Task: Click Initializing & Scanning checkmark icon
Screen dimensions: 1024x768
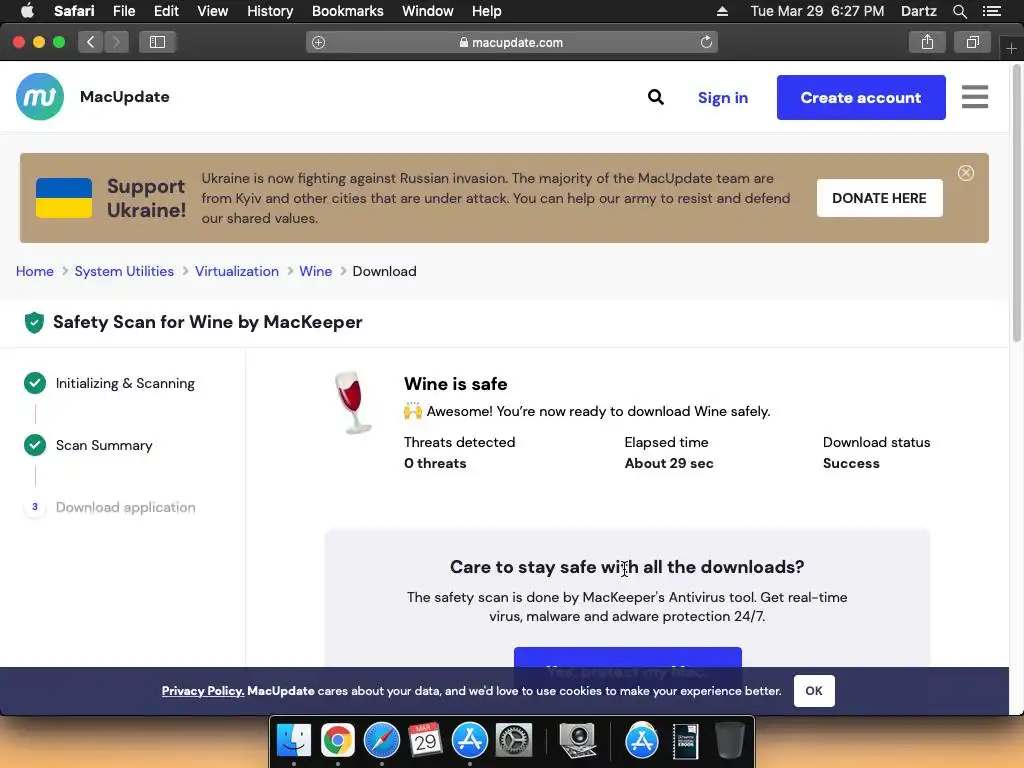Action: click(35, 383)
